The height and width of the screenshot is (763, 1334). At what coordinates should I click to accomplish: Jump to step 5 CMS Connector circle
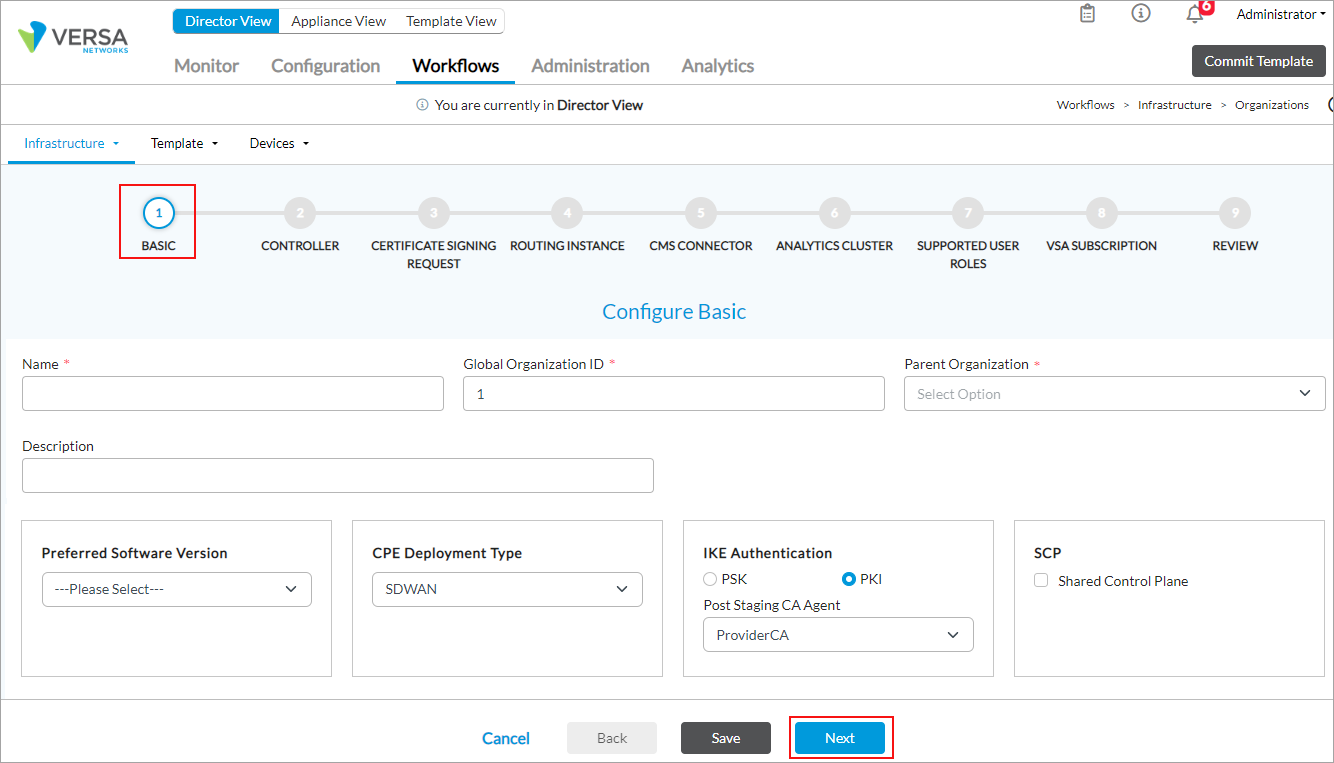pyautogui.click(x=700, y=212)
